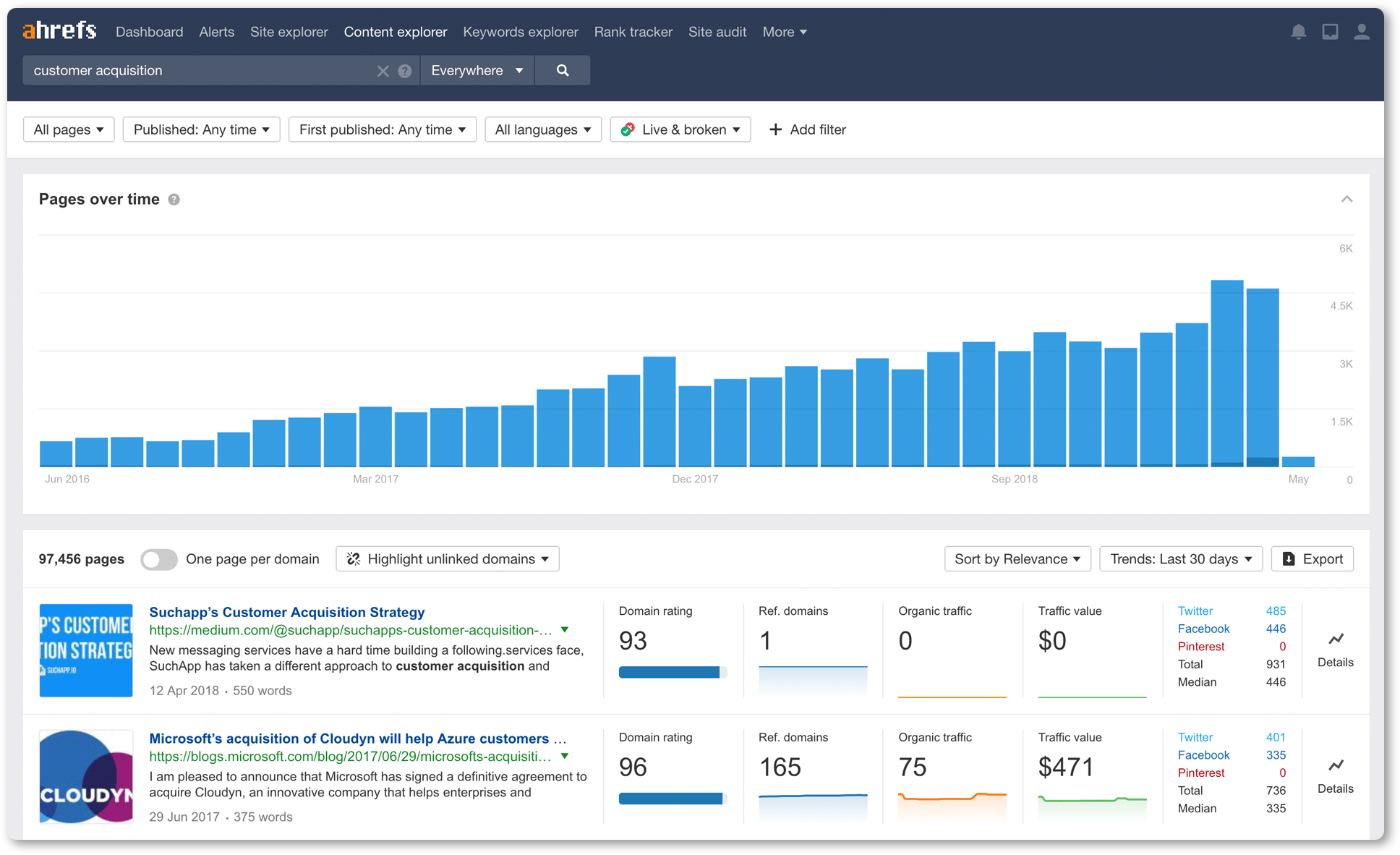This screenshot has width=1400, height=855.
Task: Open the monitor/help screen icon
Action: click(x=1330, y=32)
